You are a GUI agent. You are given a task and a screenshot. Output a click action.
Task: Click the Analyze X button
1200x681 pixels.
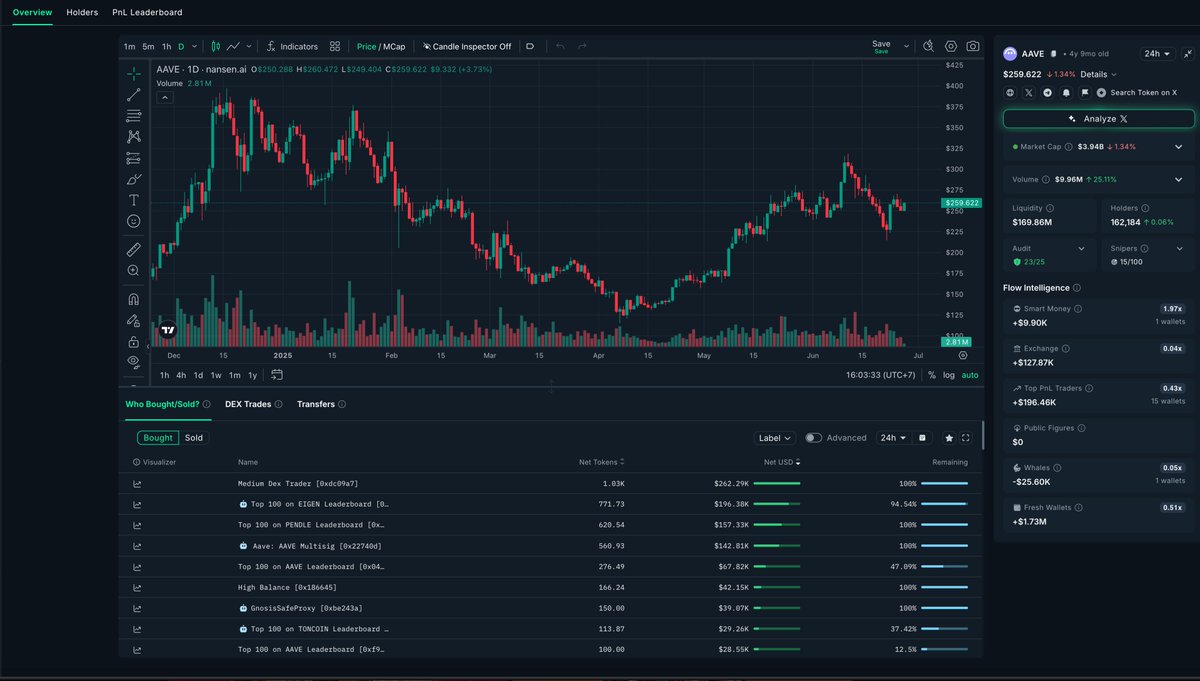click(1097, 118)
